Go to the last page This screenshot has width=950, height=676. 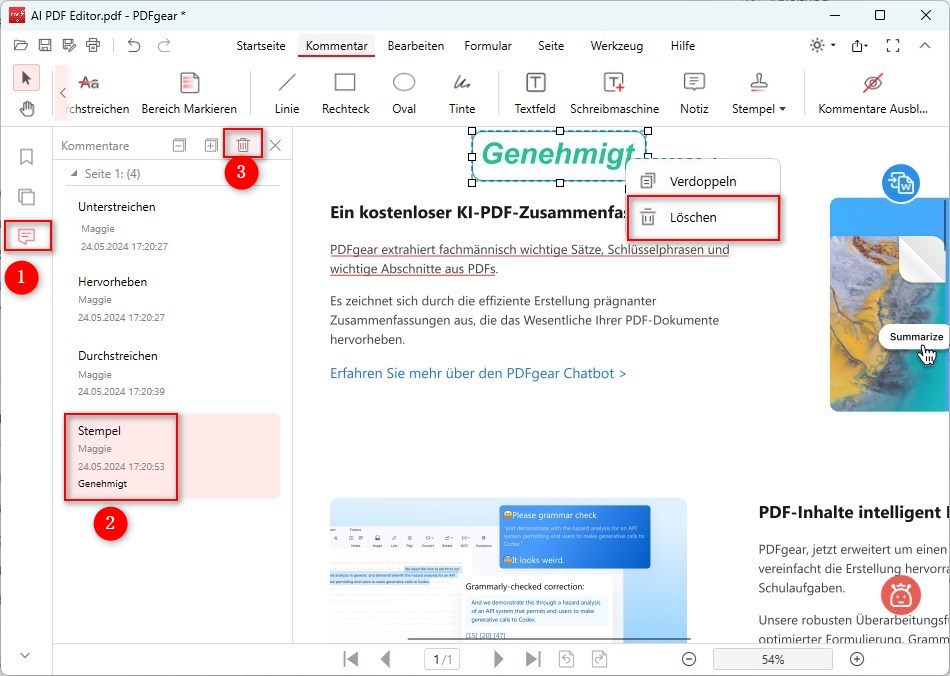(533, 659)
